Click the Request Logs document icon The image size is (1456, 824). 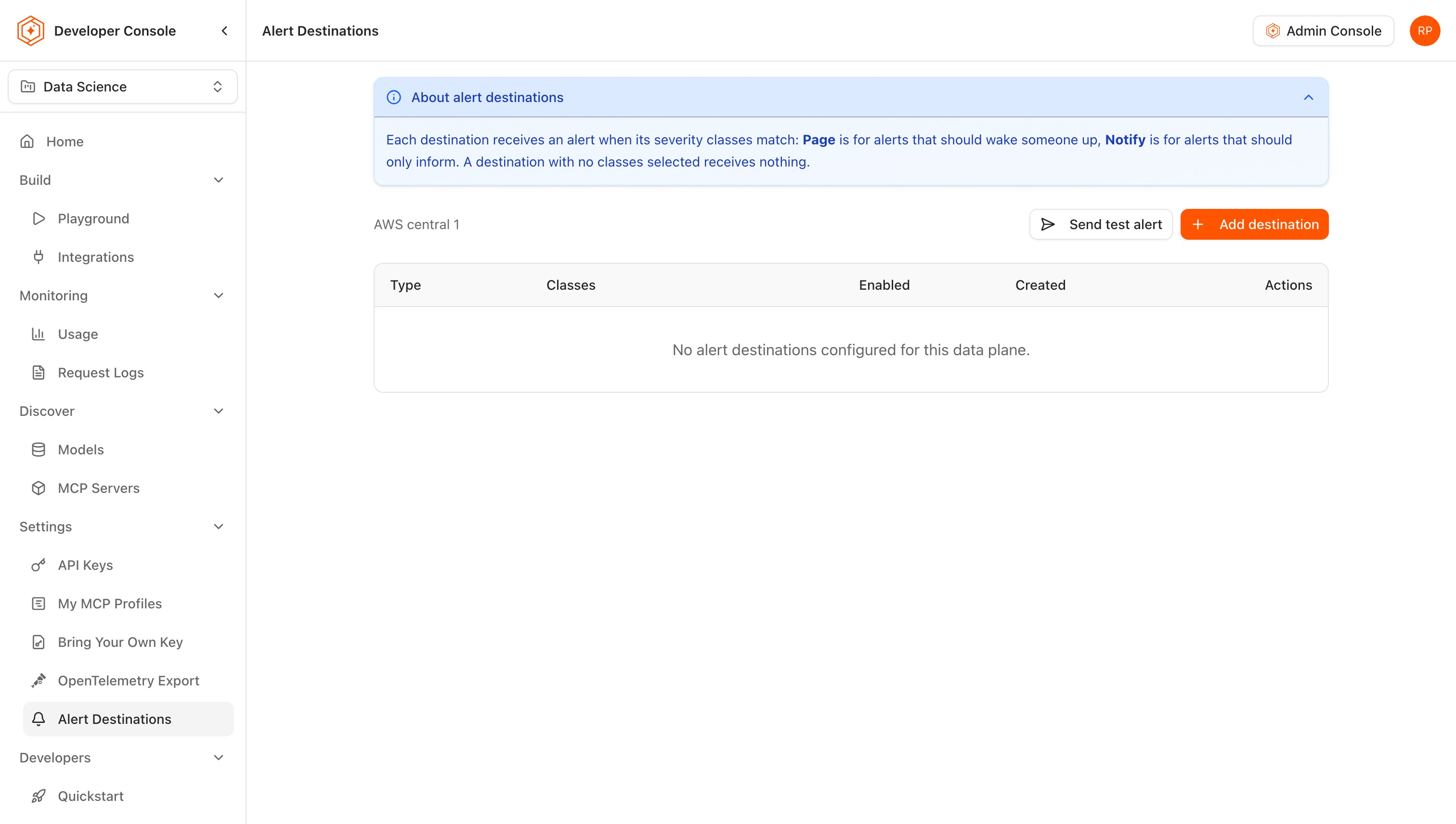pyautogui.click(x=39, y=373)
